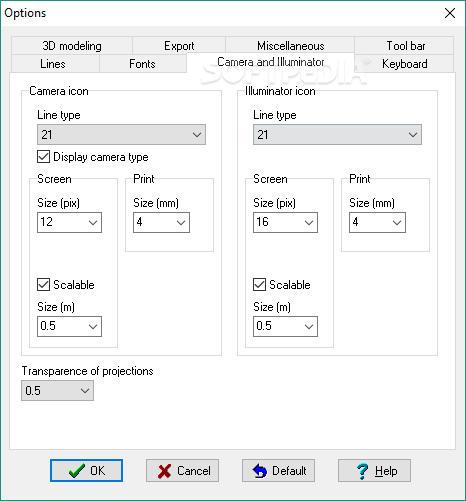Open the Keyboard tab
Image resolution: width=466 pixels, height=501 pixels.
click(x=405, y=64)
